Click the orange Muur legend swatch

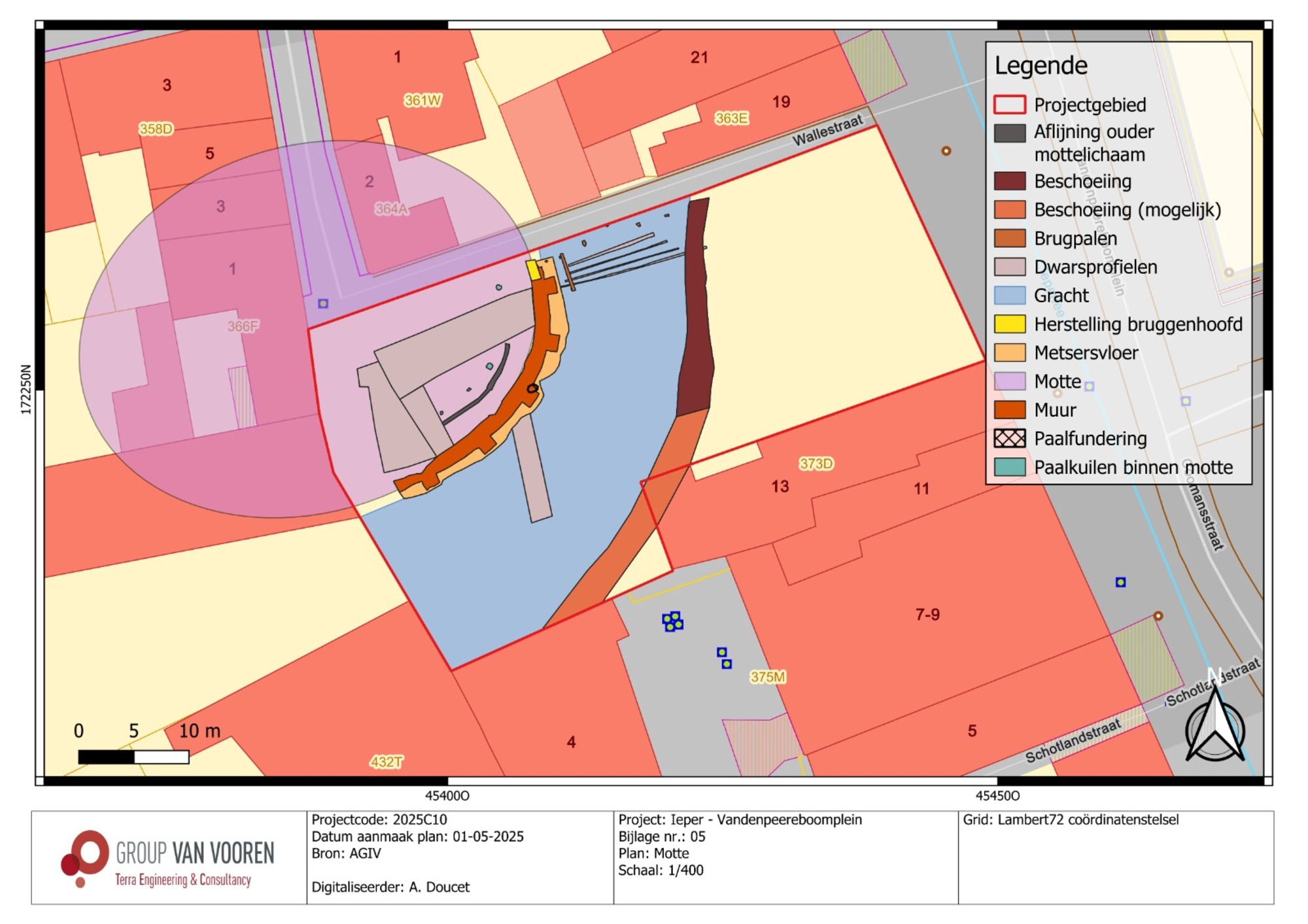pyautogui.click(x=1010, y=410)
